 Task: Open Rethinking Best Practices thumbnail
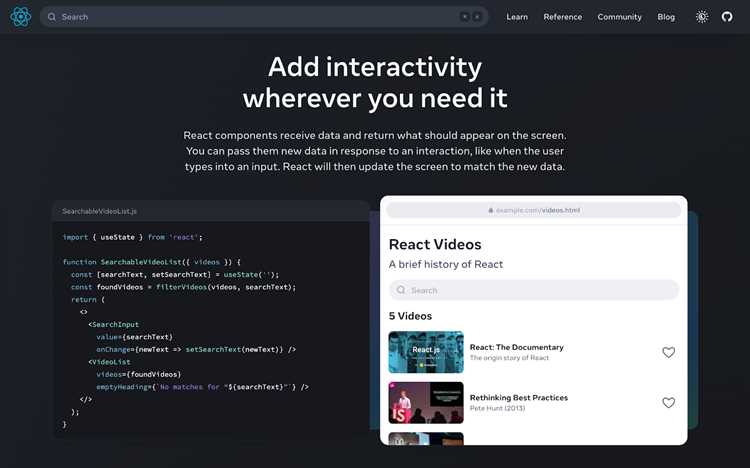pyautogui.click(x=426, y=402)
